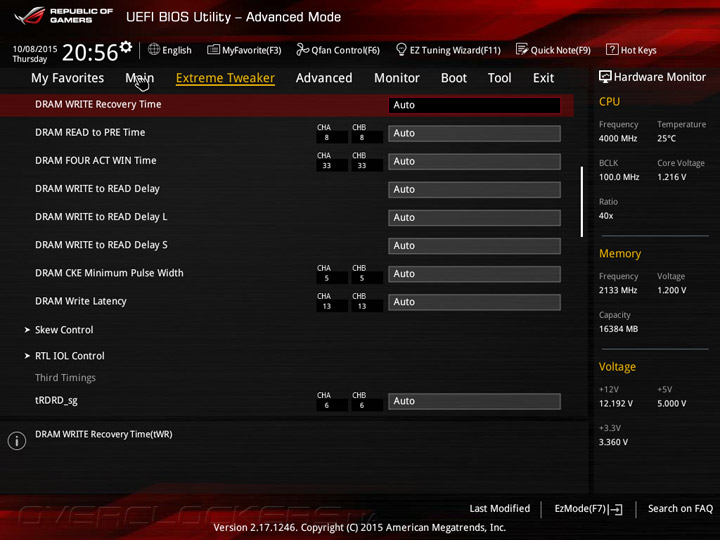720x540 pixels.
Task: Click Core Voltage value 1.216 V
Action: click(672, 177)
